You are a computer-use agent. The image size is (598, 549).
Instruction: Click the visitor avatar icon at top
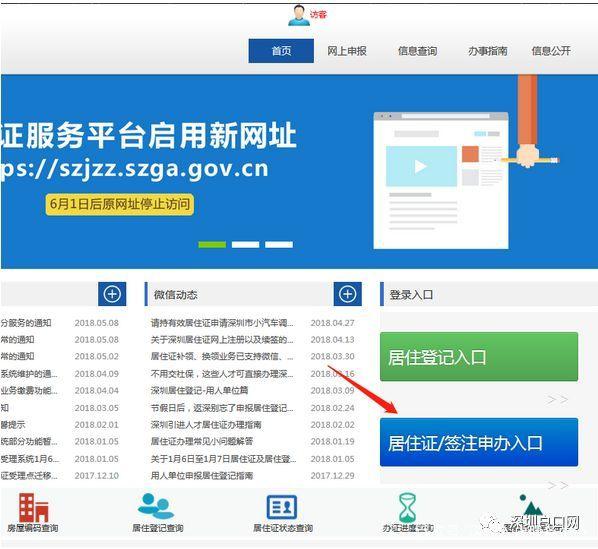[x=299, y=16]
